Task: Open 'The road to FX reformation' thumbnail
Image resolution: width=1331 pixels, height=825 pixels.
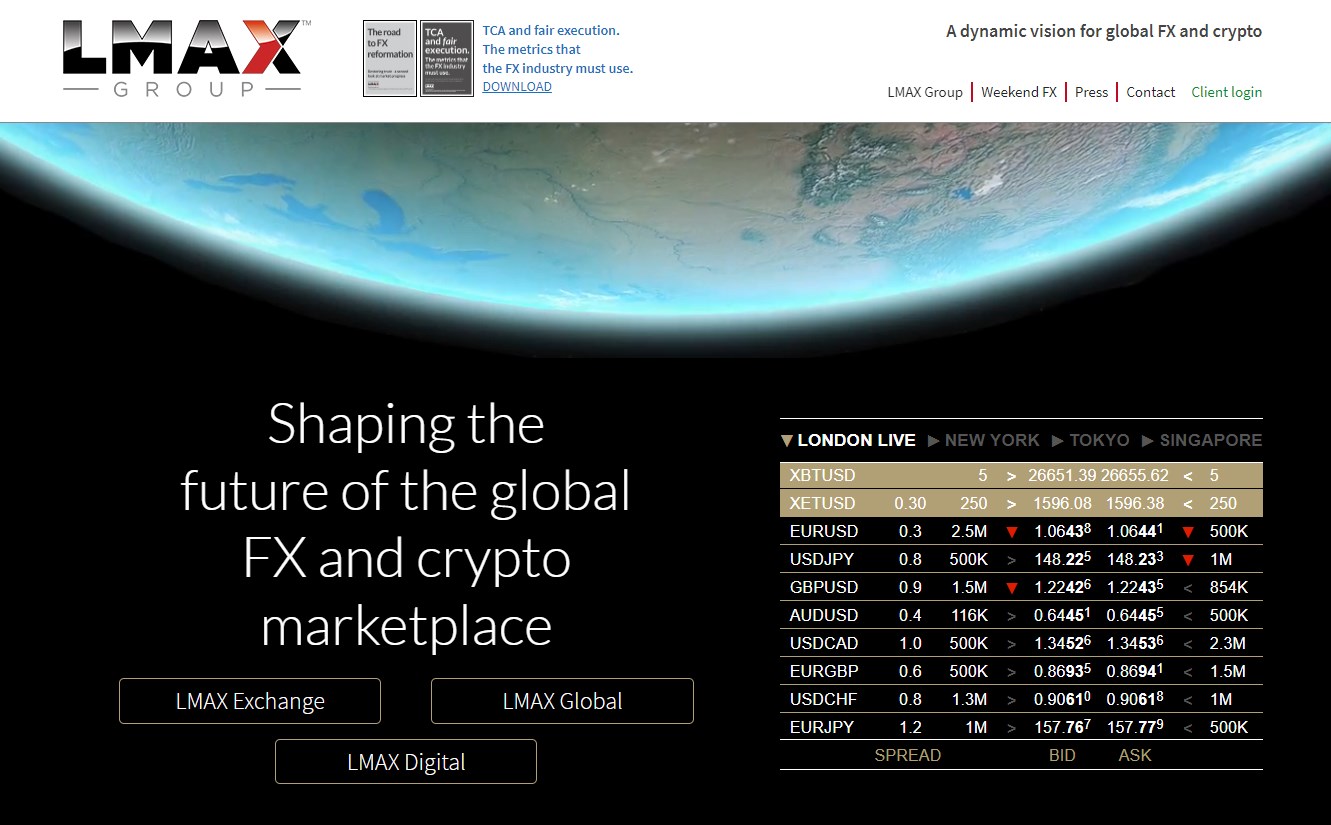Action: click(390, 58)
